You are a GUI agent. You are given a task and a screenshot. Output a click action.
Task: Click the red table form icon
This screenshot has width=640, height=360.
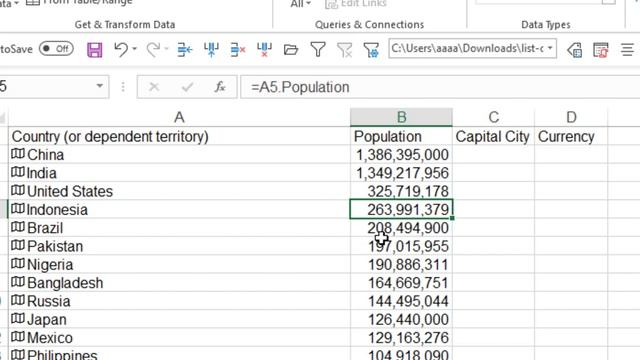(601, 50)
